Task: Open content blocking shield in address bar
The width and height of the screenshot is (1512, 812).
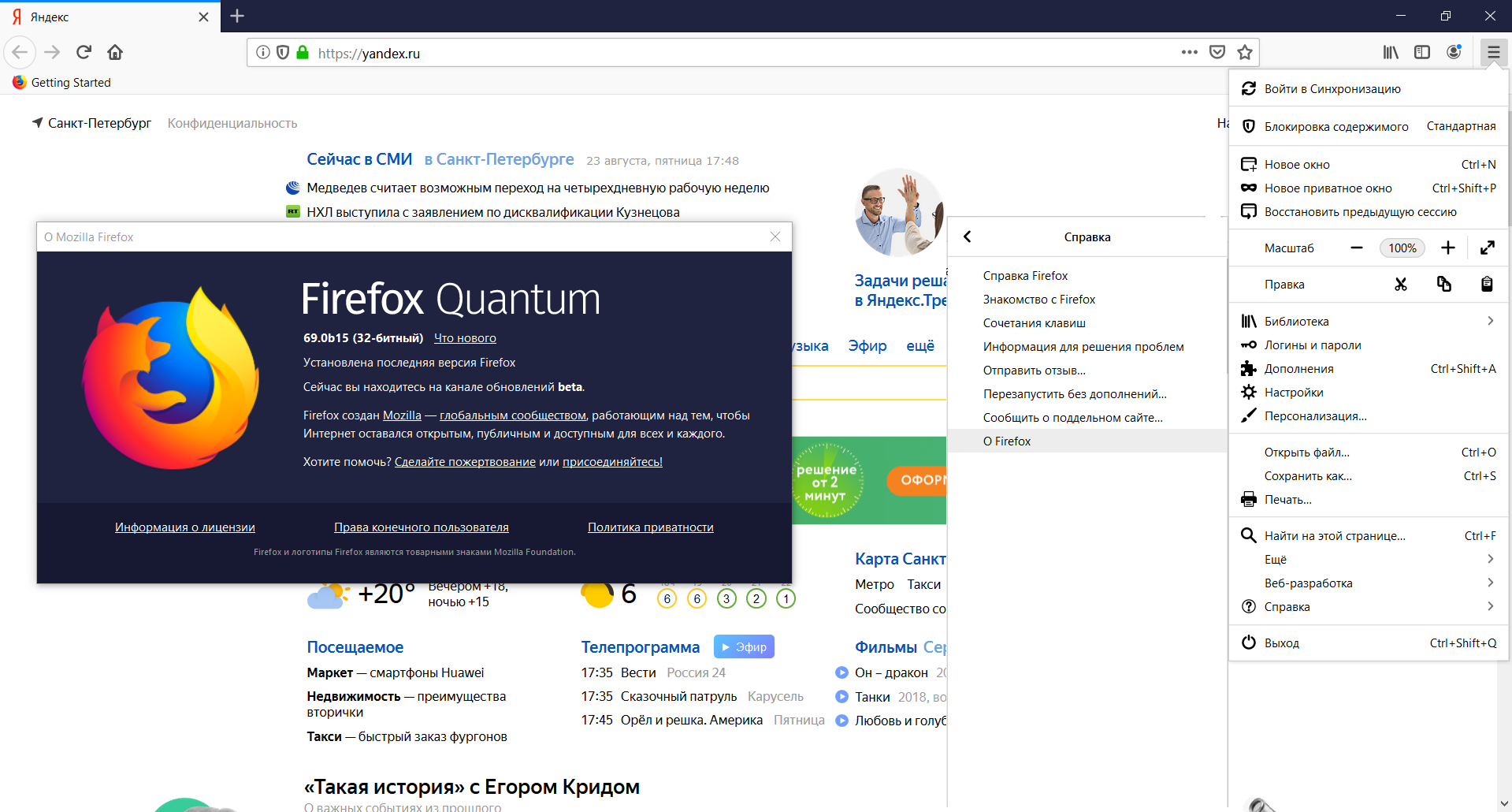Action: pos(283,53)
